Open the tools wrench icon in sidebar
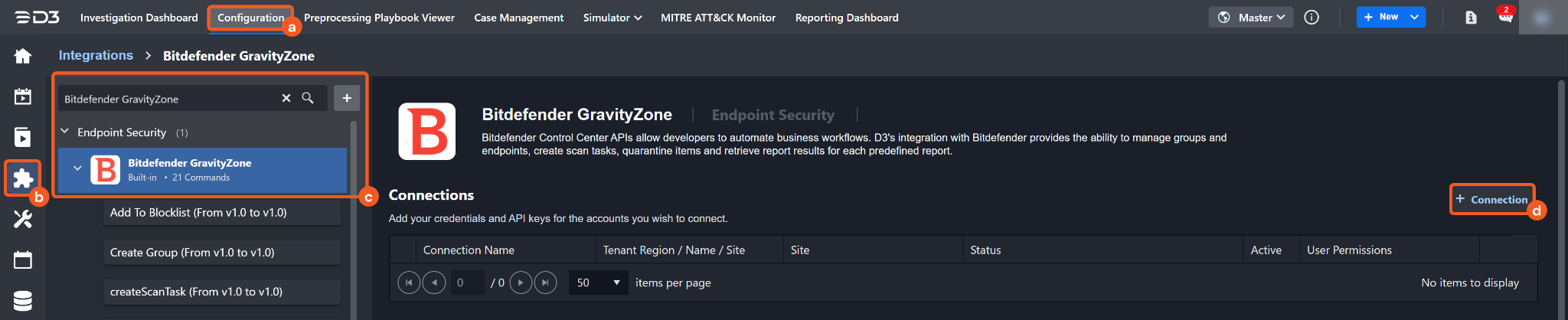Screen dimensions: 1568x320 23,220
